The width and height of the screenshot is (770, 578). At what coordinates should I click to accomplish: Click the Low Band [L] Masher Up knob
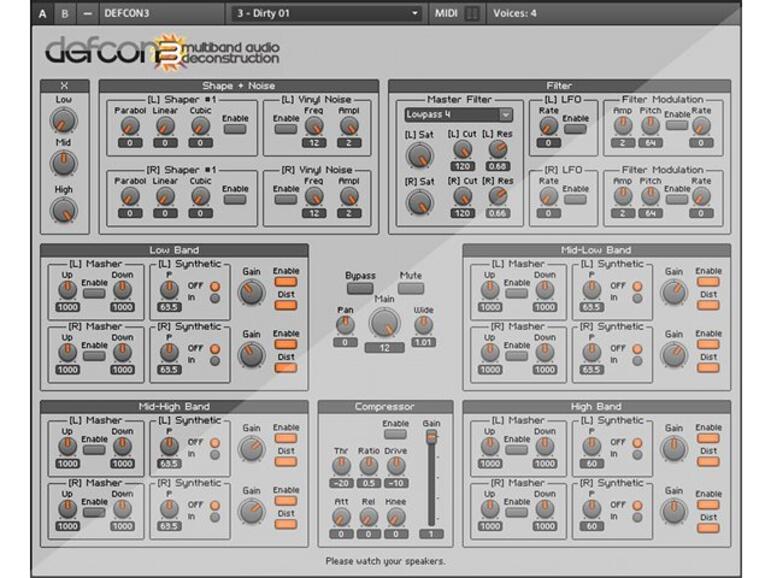pos(67,290)
